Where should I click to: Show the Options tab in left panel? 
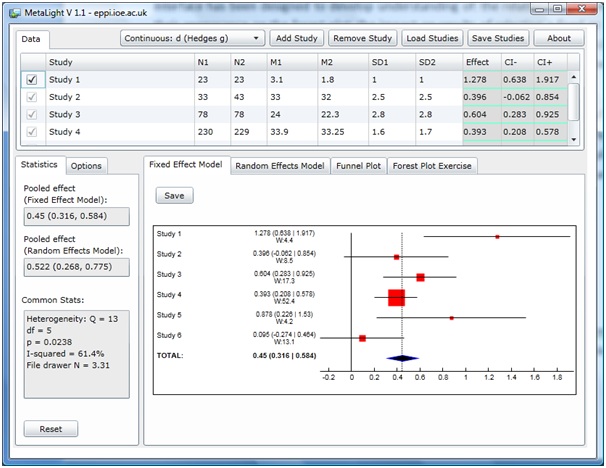[x=86, y=166]
